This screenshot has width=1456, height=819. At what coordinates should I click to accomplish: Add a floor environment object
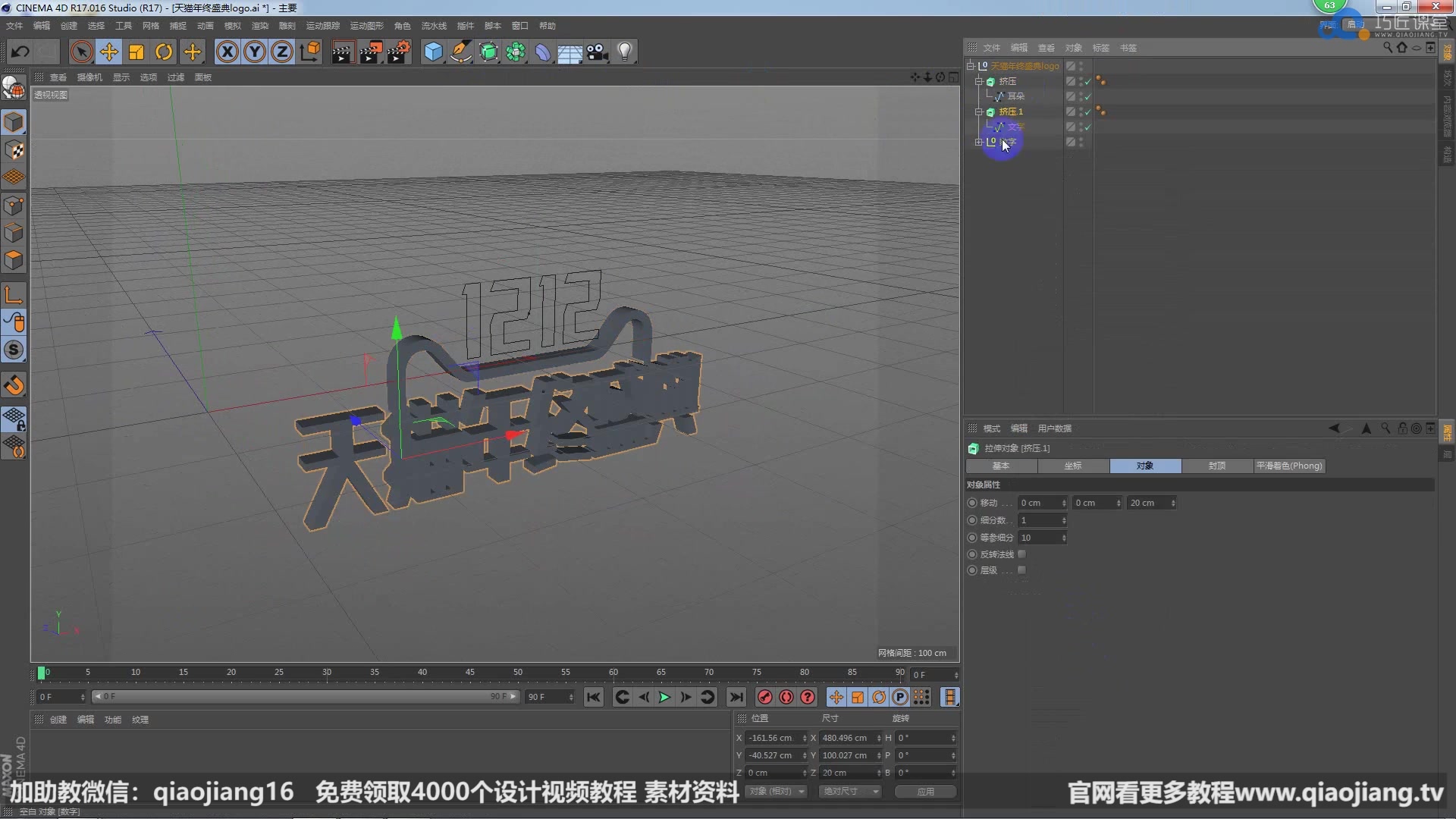570,52
